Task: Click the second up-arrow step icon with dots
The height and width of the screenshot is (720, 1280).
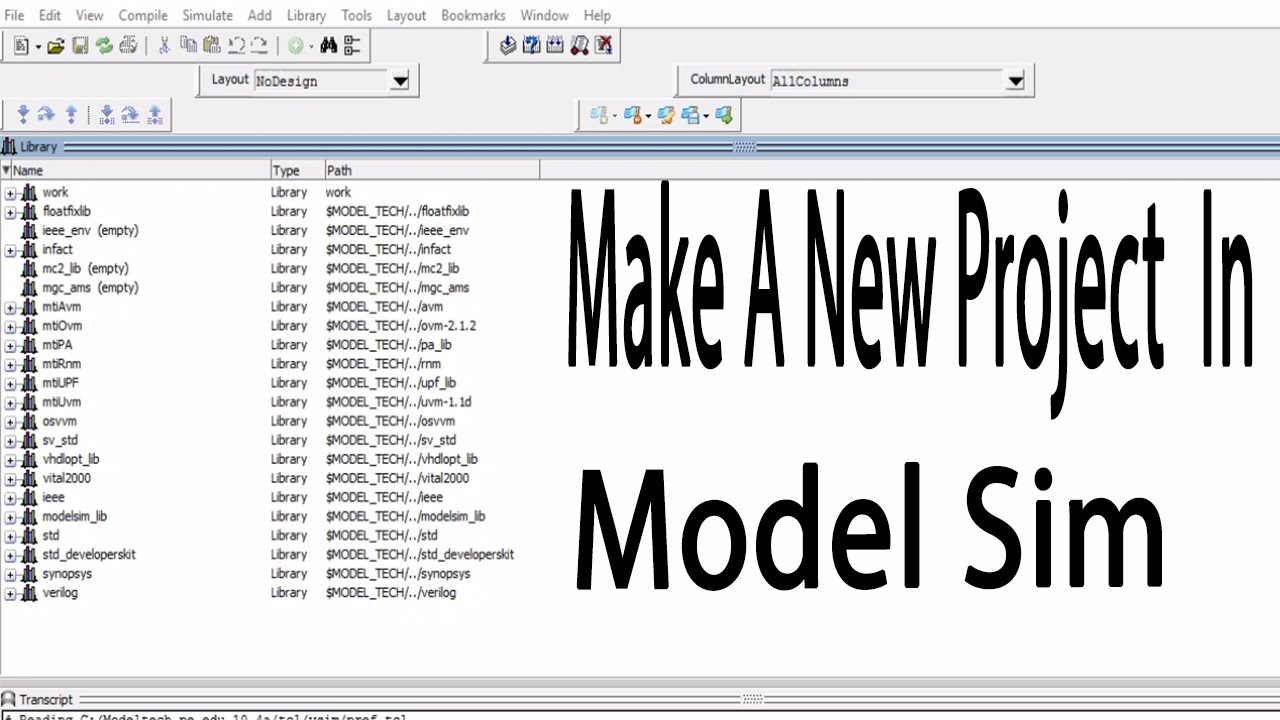Action: [155, 115]
